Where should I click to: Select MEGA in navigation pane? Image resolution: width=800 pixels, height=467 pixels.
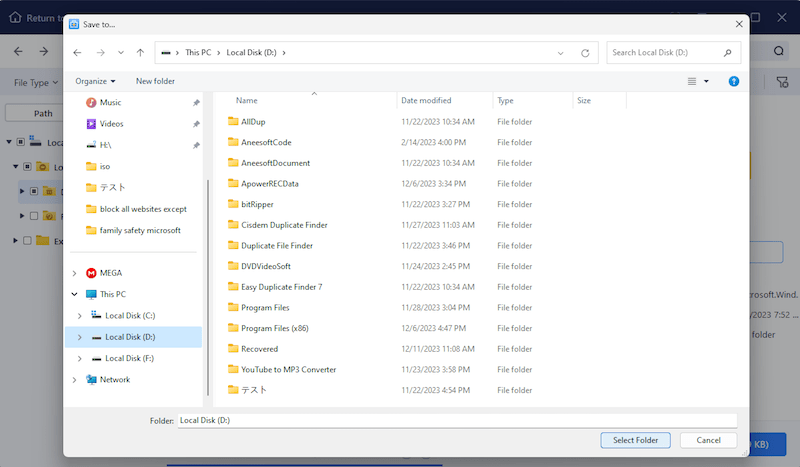(105, 273)
